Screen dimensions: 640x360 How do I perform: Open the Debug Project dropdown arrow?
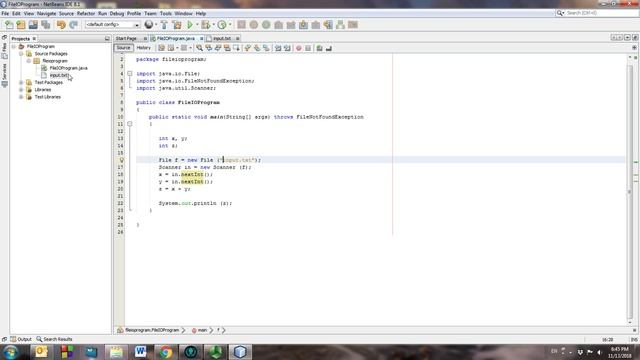pos(213,25)
